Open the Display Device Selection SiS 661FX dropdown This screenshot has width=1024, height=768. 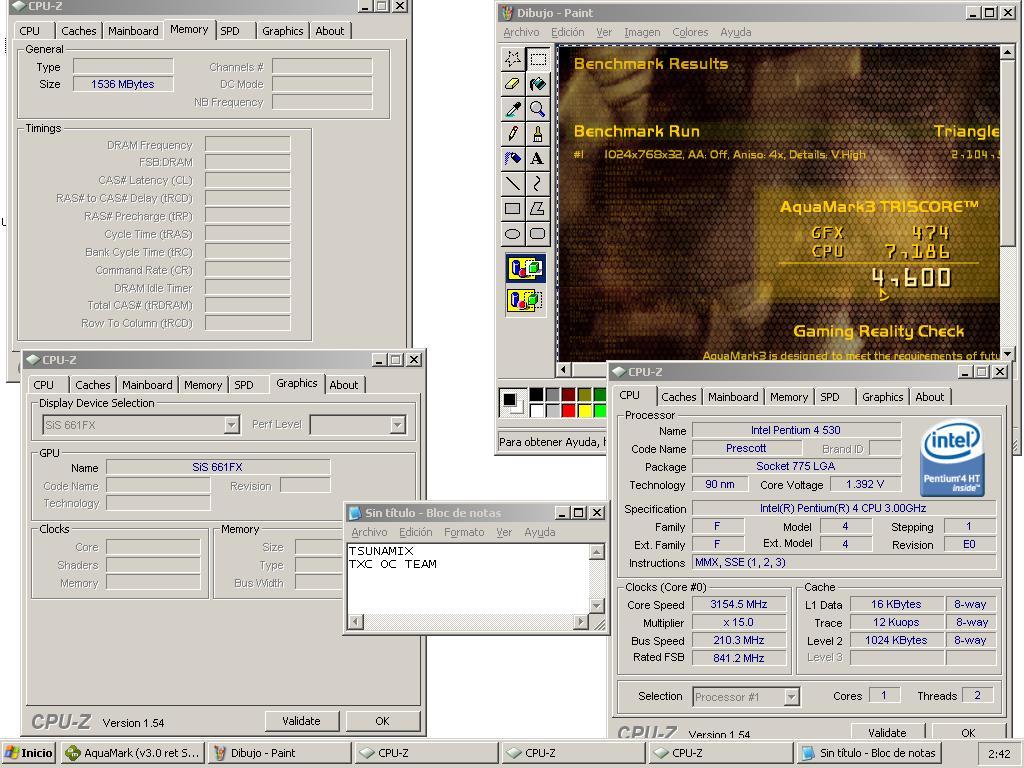(231, 425)
